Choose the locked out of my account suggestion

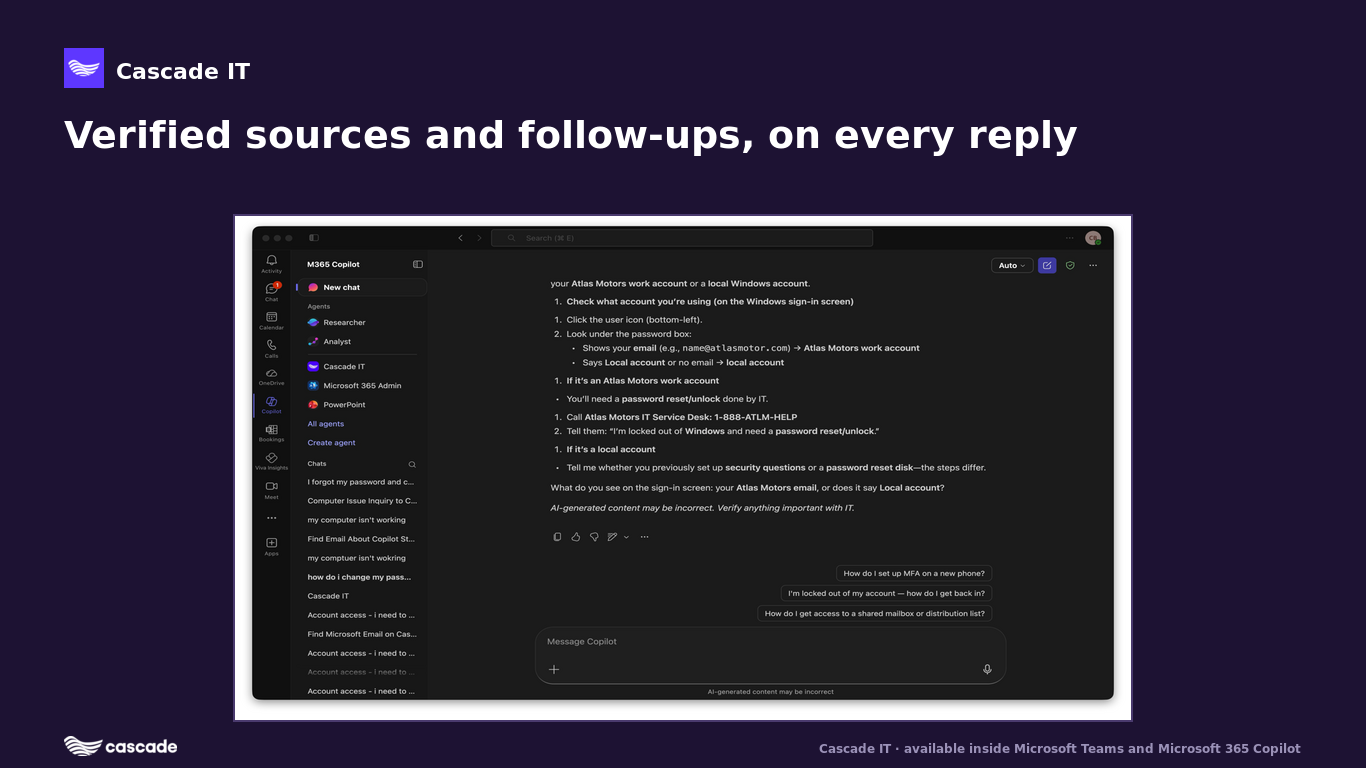(886, 593)
